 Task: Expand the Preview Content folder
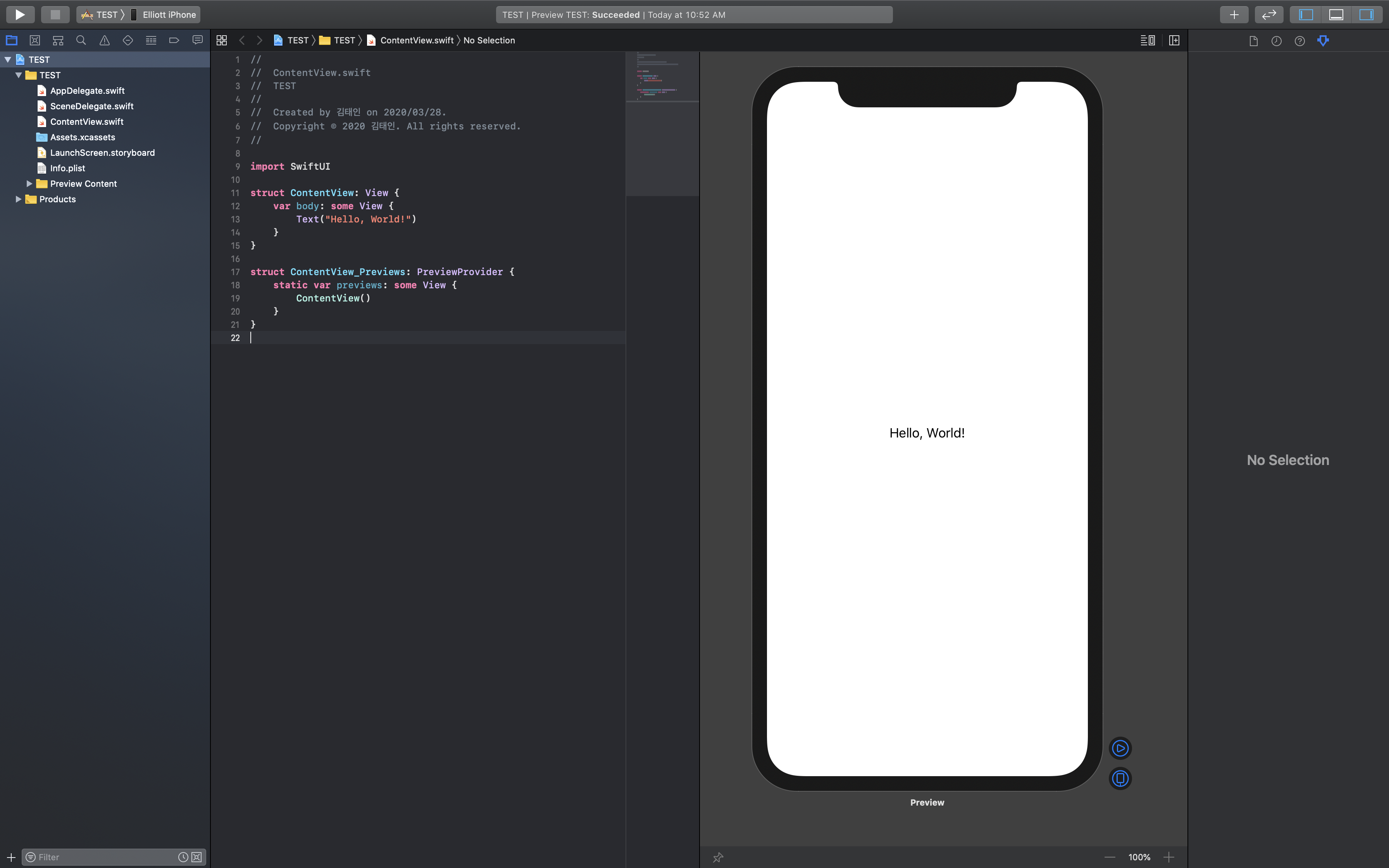click(29, 184)
